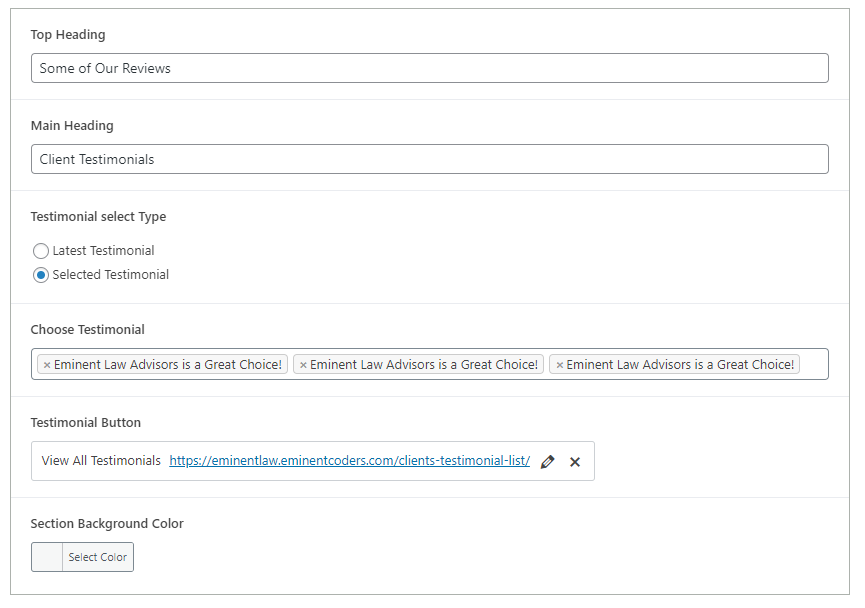This screenshot has height=608, width=865.
Task: Click the View All Testimonials link title
Action: click(101, 461)
